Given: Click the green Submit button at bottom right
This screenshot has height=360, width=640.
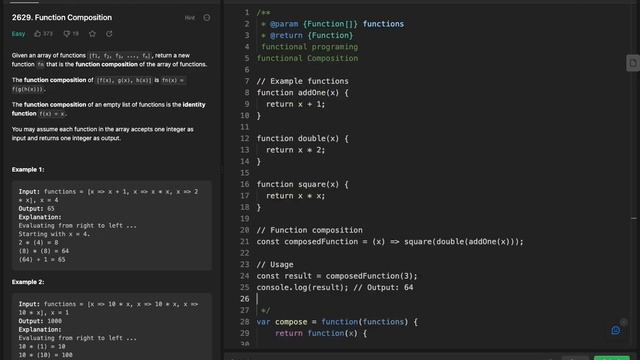Looking at the screenshot, I should click(x=611, y=358).
